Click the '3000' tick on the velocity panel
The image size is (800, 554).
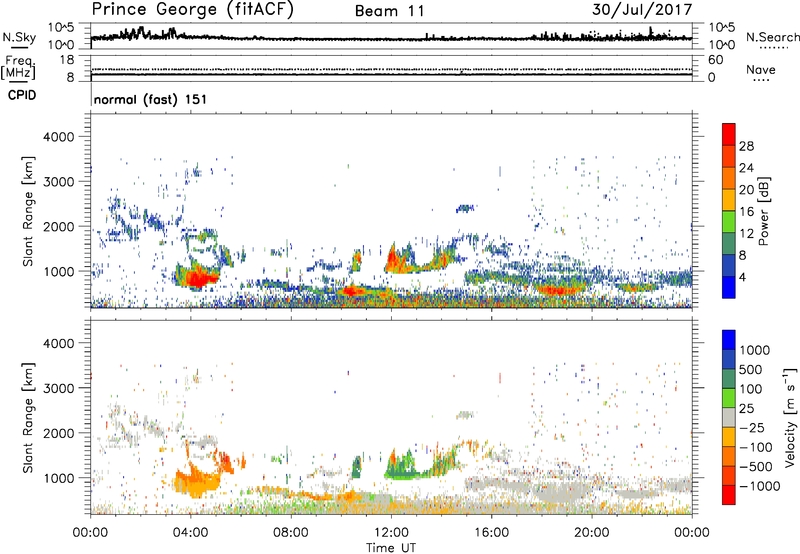58,388
